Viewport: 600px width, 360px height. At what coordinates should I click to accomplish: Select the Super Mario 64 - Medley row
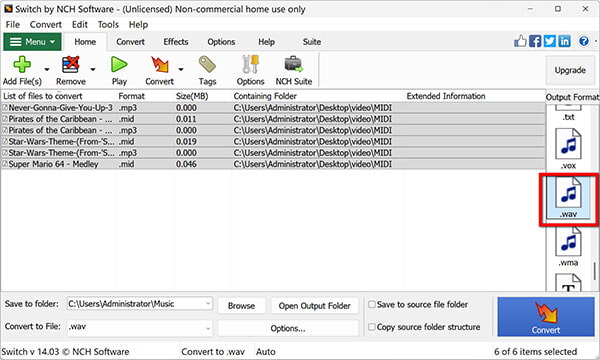coord(273,164)
